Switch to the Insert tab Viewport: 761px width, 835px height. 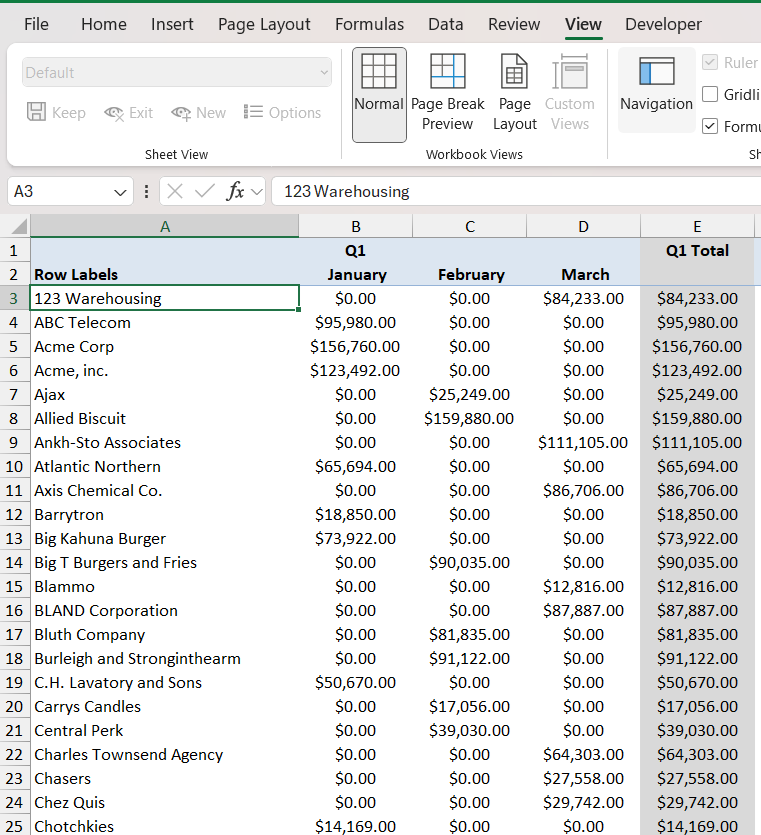point(172,24)
